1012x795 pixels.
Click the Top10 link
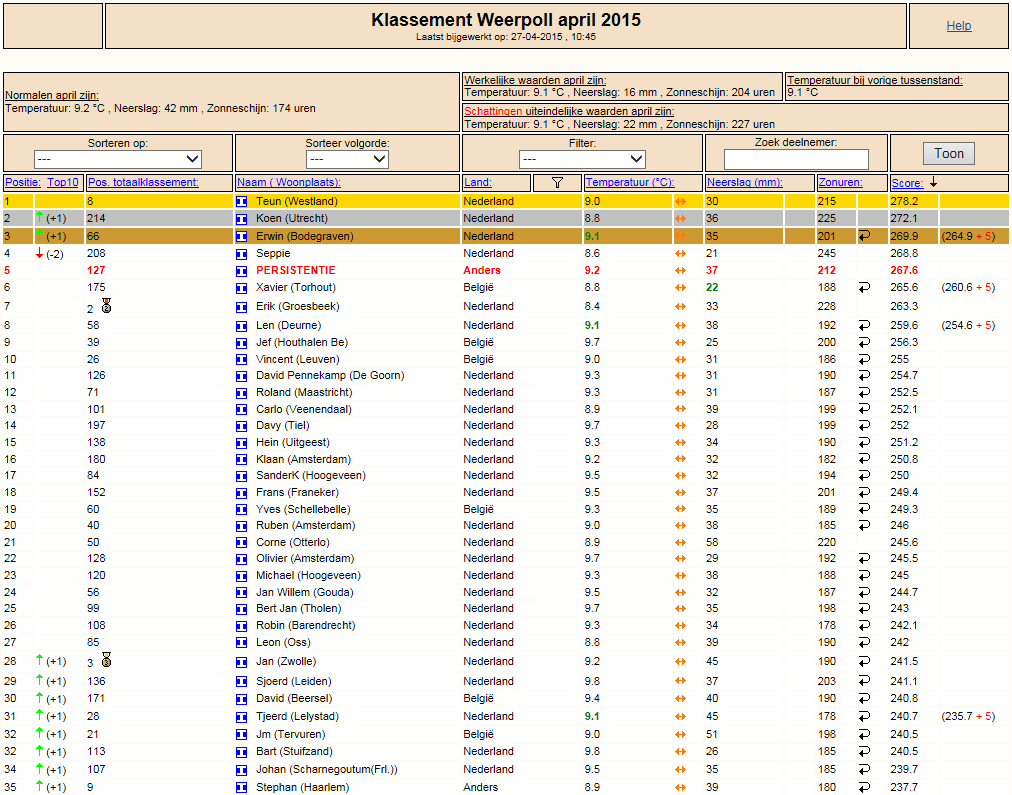point(63,183)
